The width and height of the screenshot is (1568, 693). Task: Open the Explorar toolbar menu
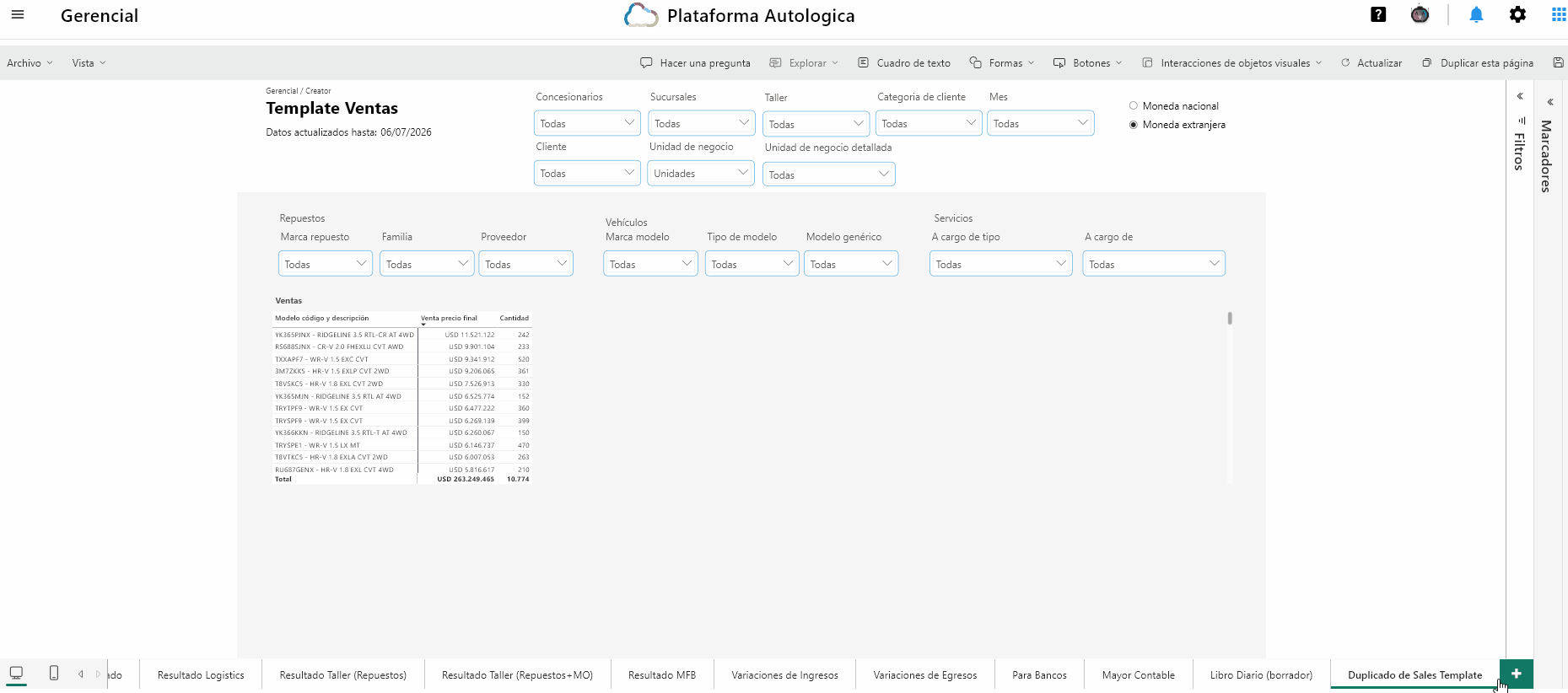[x=804, y=62]
